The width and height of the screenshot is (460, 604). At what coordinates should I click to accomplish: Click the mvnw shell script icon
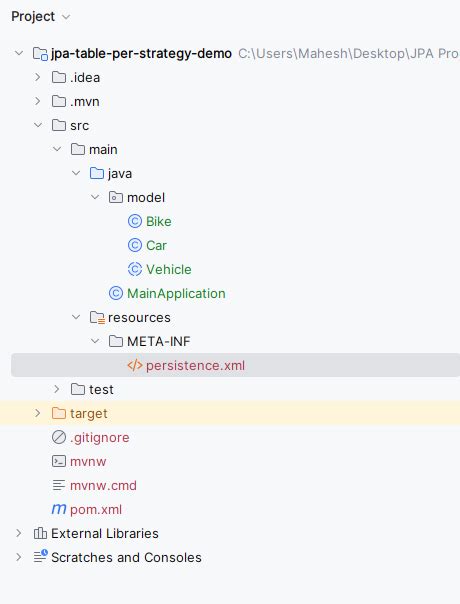click(x=59, y=461)
